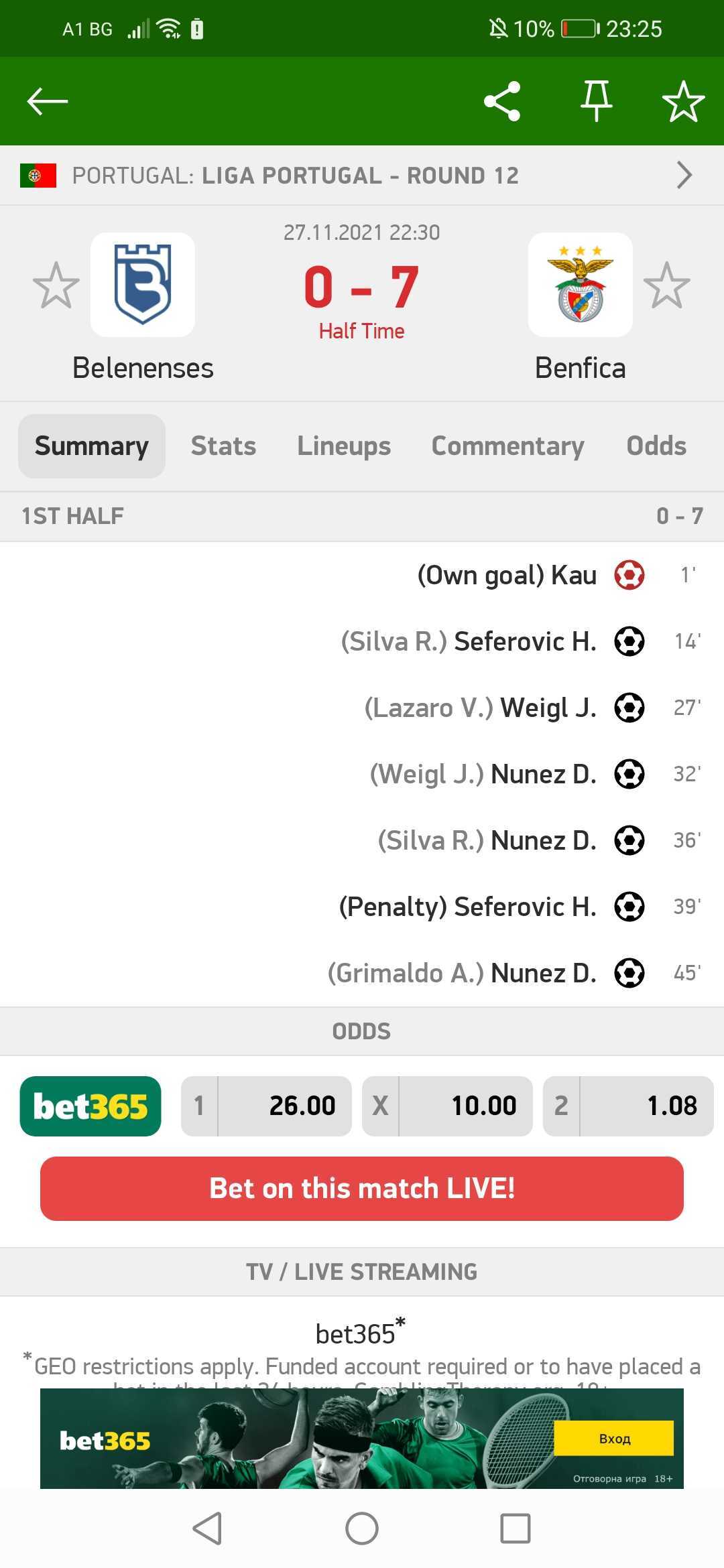This screenshot has height=1568, width=724.
Task: Tap the yellow Вход button in the ad
Action: tap(614, 1439)
